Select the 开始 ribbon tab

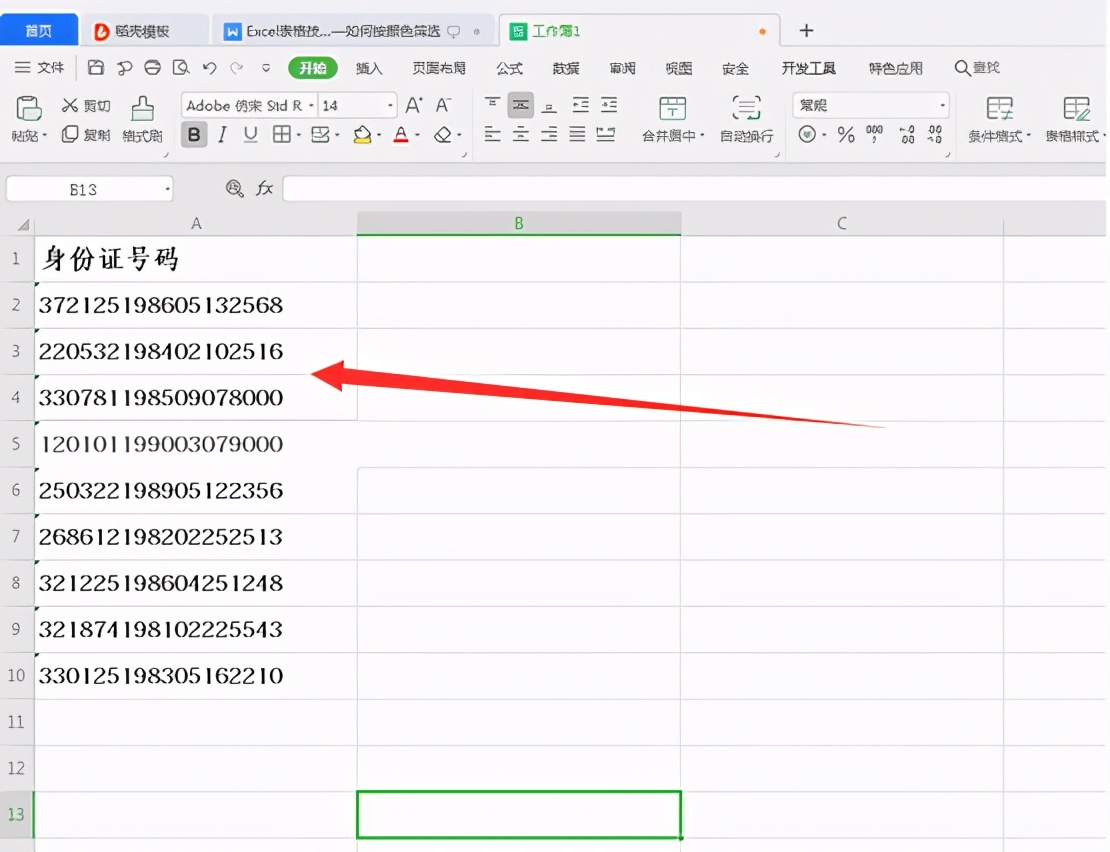pos(312,68)
